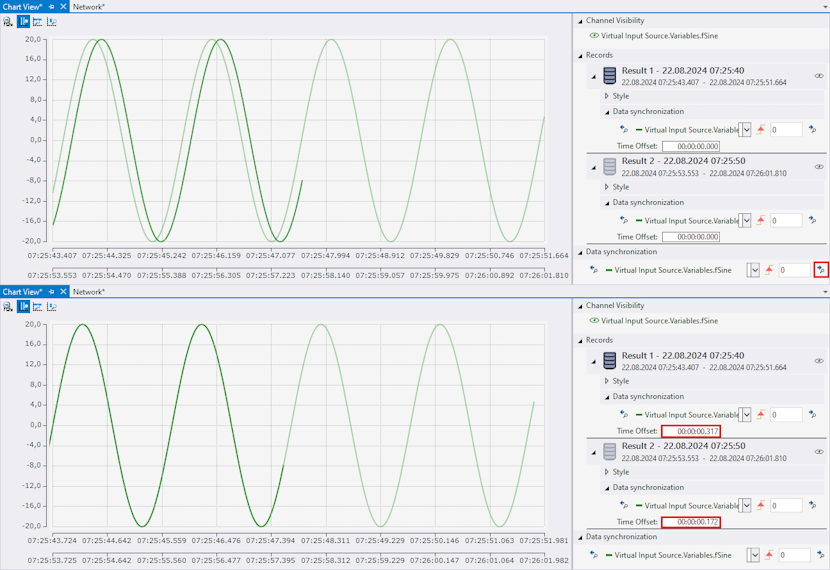Click search-next icon for Result 1, upper pane
Viewport: 830px width, 570px height.
click(813, 129)
